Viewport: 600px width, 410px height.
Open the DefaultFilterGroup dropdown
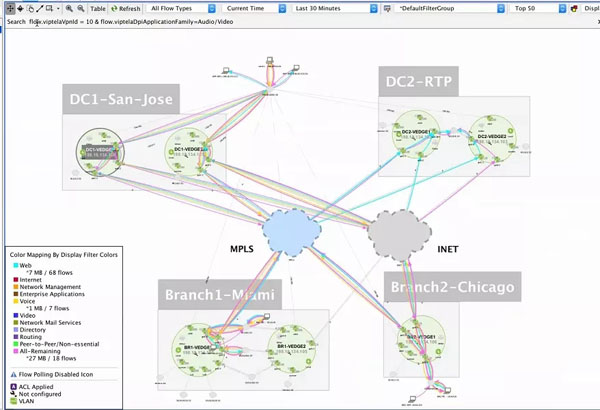click(450, 8)
